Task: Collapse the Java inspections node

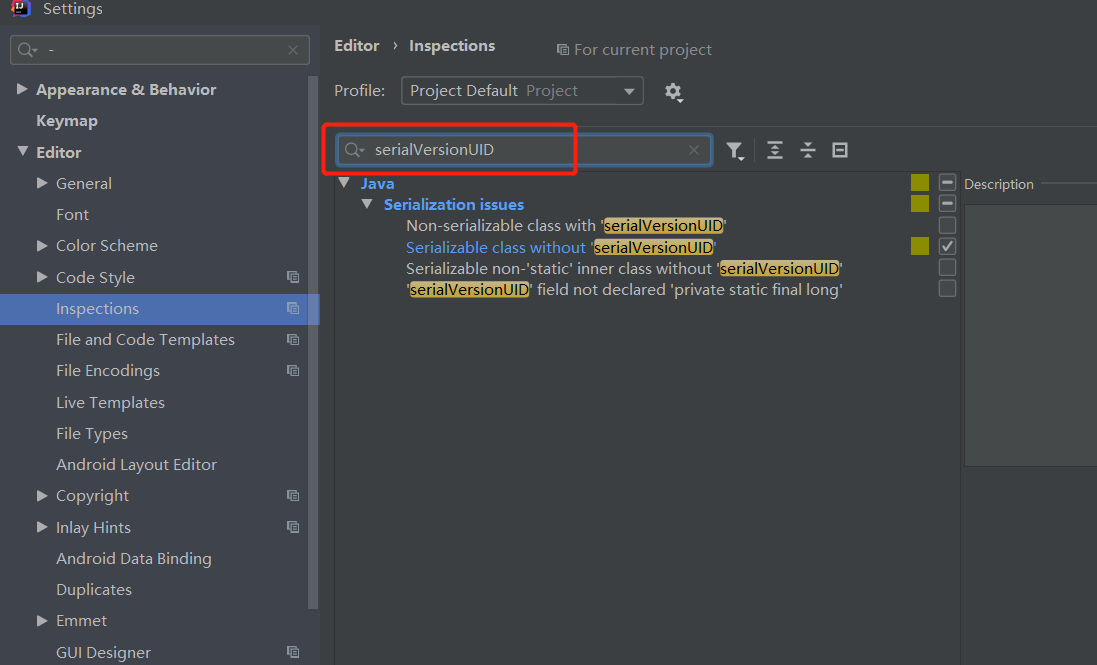Action: point(344,183)
